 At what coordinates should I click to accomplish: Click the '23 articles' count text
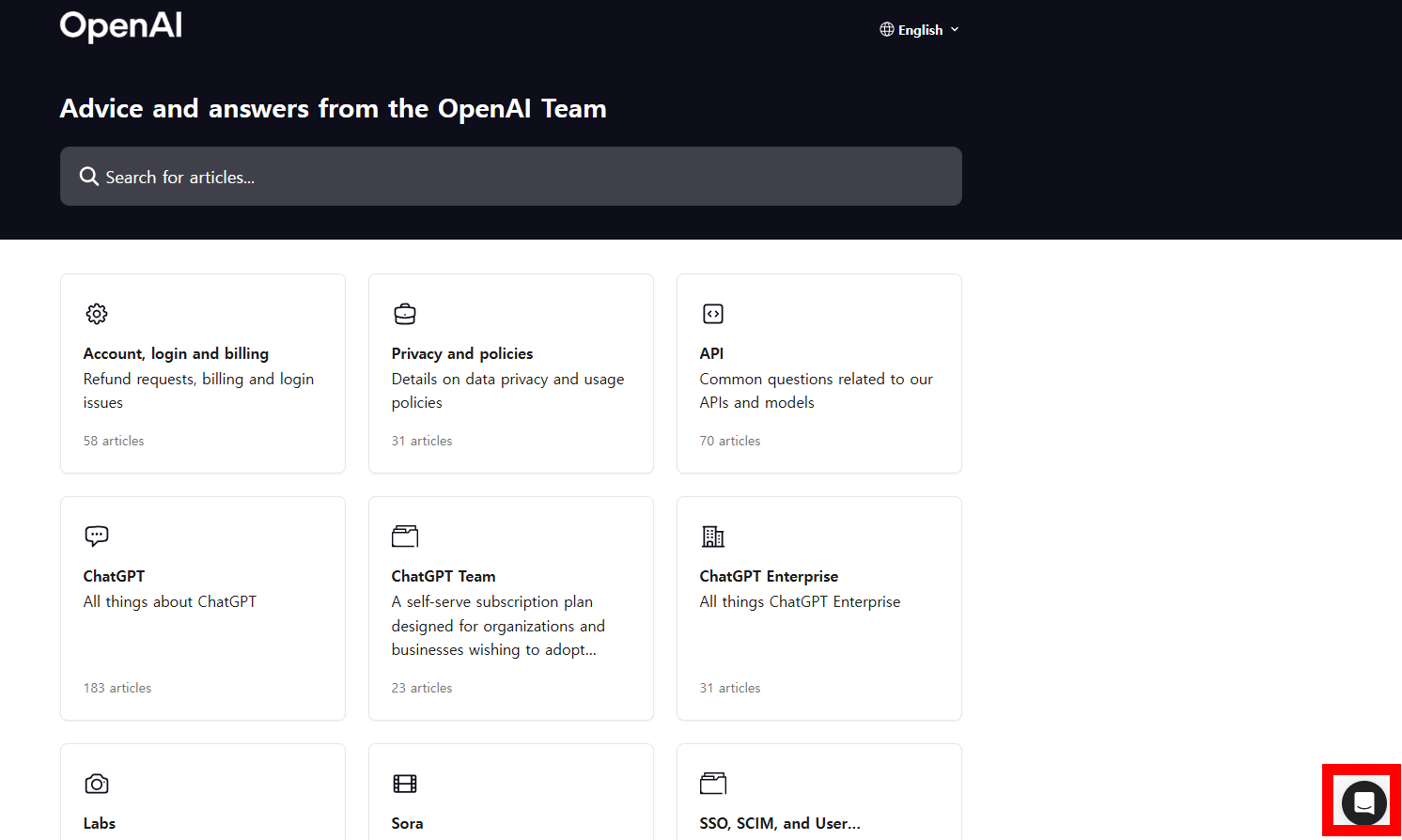(422, 688)
